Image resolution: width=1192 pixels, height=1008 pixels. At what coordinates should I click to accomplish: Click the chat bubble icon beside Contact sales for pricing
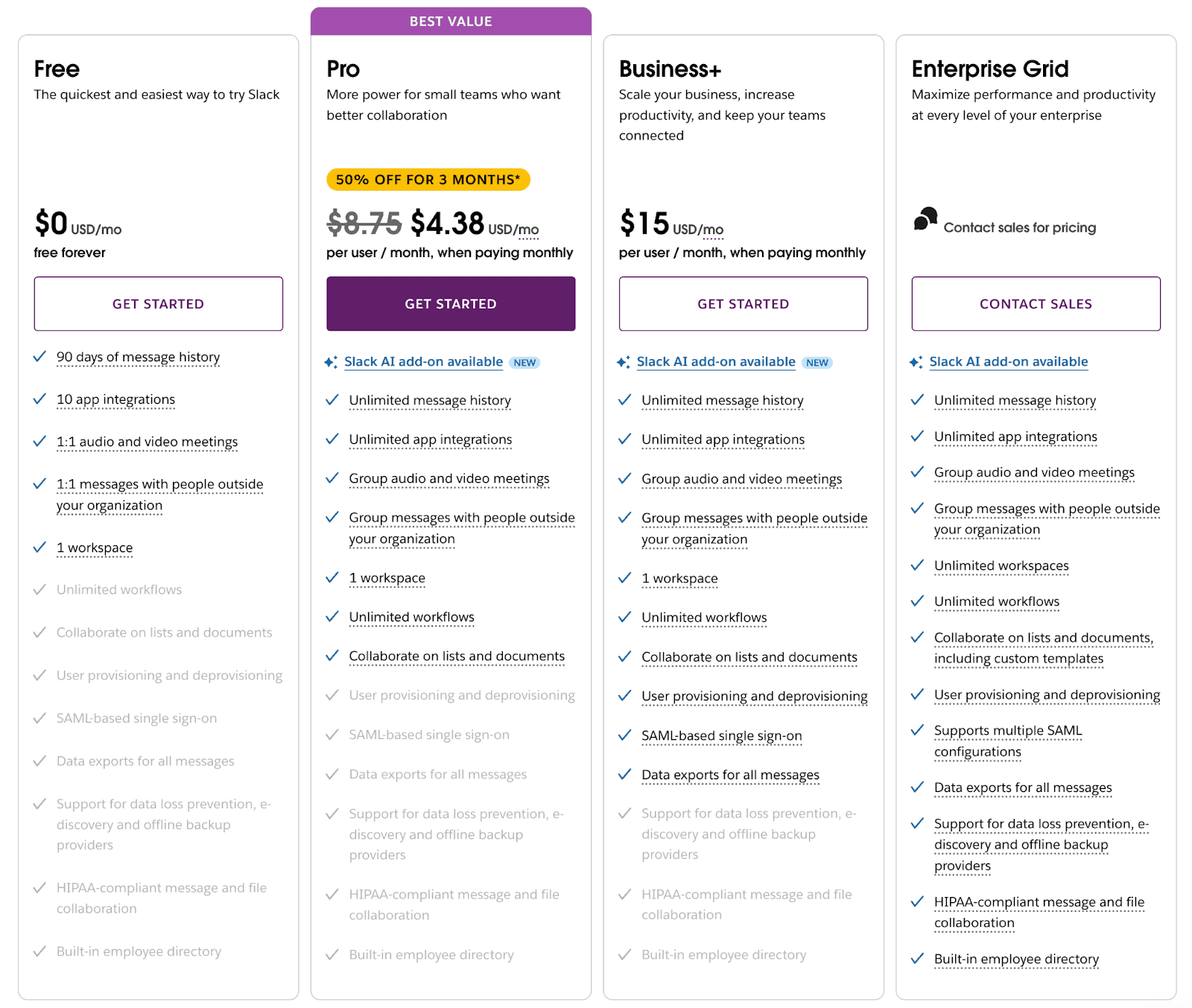pos(925,221)
